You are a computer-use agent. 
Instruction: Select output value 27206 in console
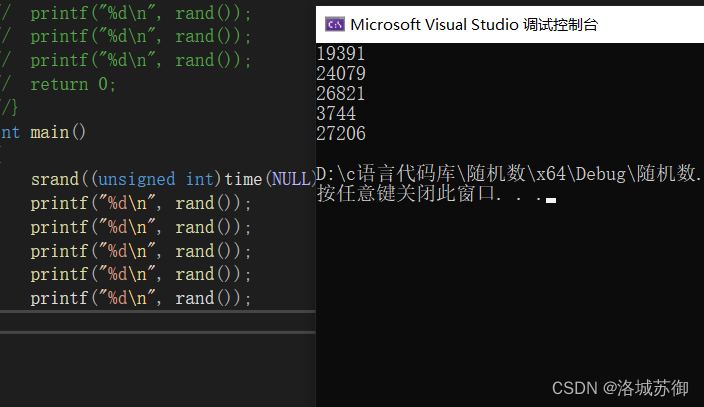[341, 133]
